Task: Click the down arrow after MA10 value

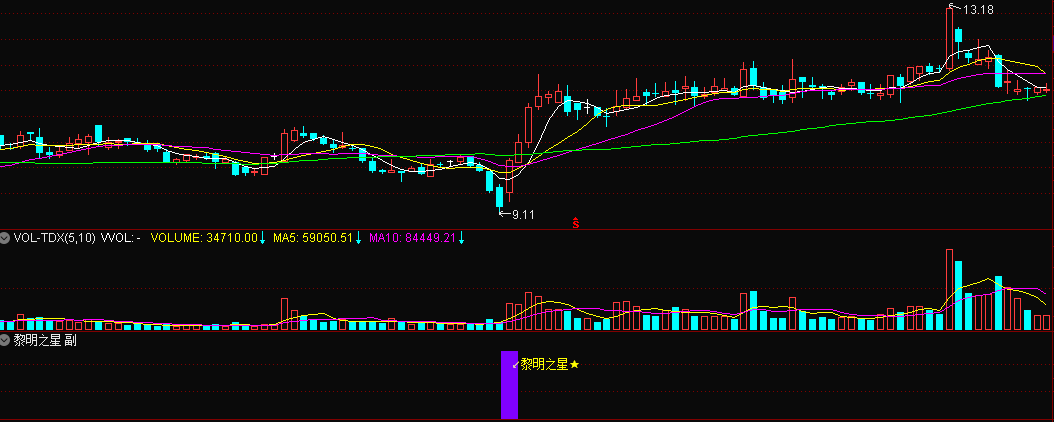Action: click(462, 238)
